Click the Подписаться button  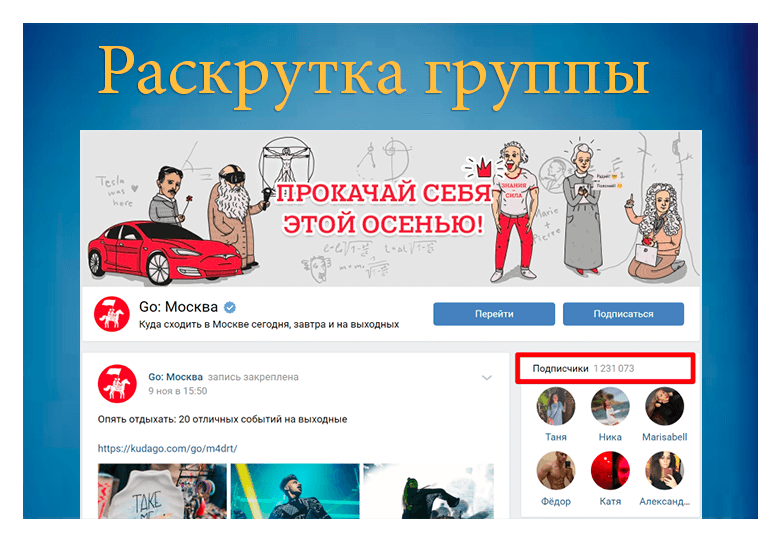623,314
